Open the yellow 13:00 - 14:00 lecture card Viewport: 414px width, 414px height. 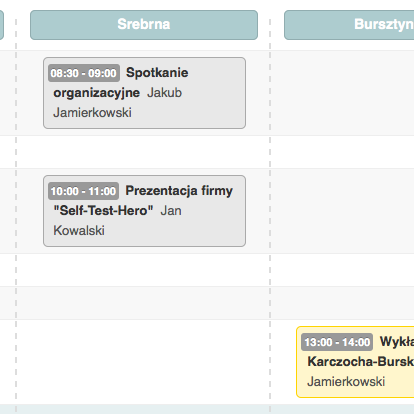pyautogui.click(x=355, y=362)
